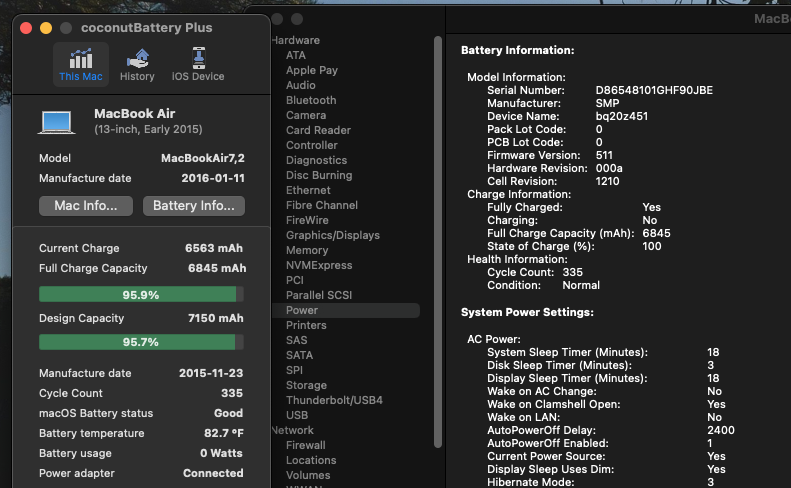Click the System Information Full Charge Capacity 6845
This screenshot has height=488, width=791.
click(656, 234)
